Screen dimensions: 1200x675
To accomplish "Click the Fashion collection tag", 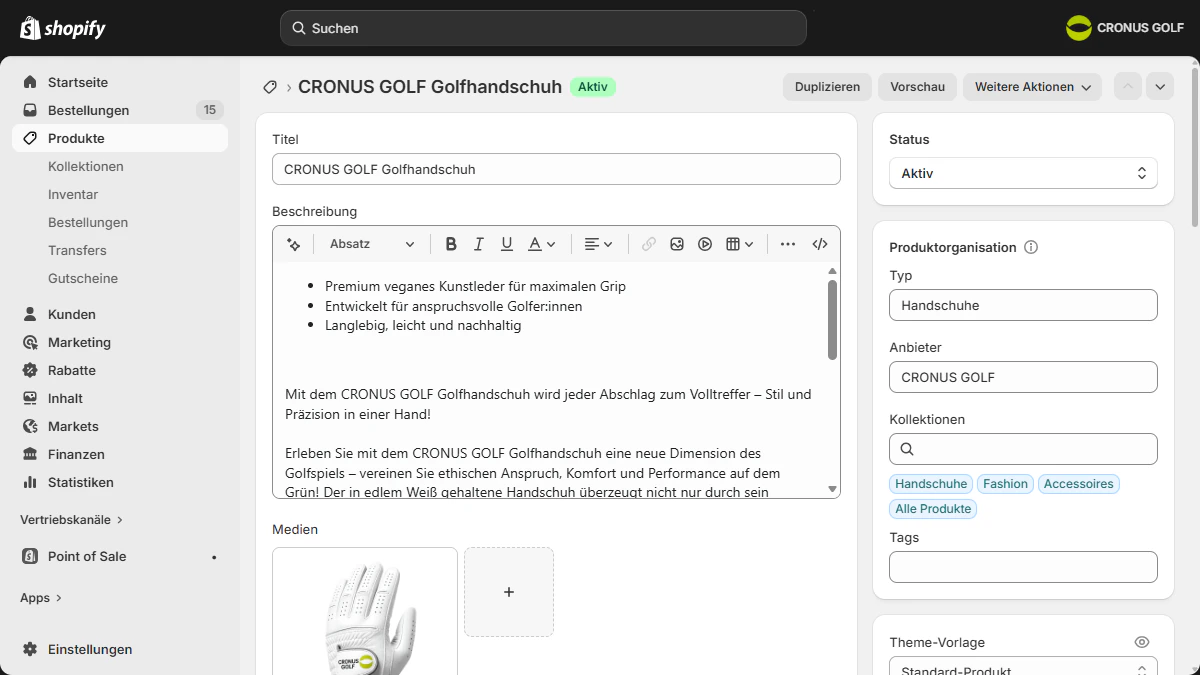I will pos(1005,484).
